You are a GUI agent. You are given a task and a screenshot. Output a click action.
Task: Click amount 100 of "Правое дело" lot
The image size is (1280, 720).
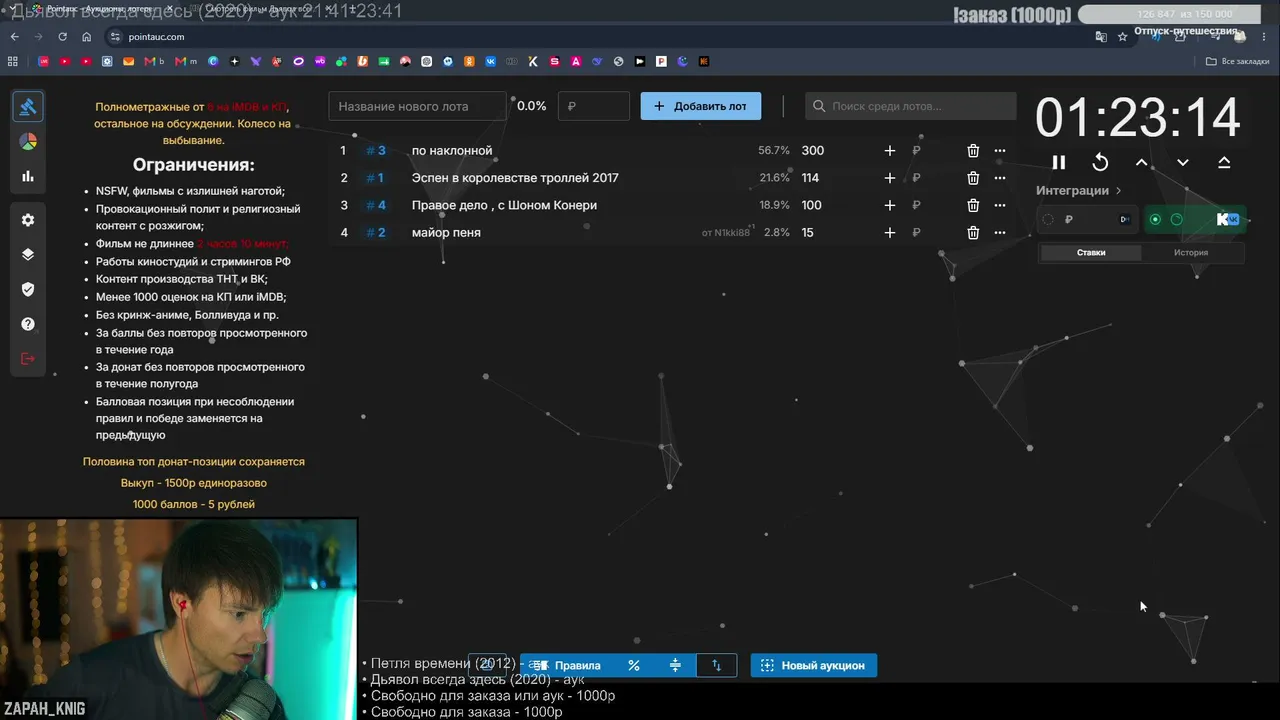(811, 205)
